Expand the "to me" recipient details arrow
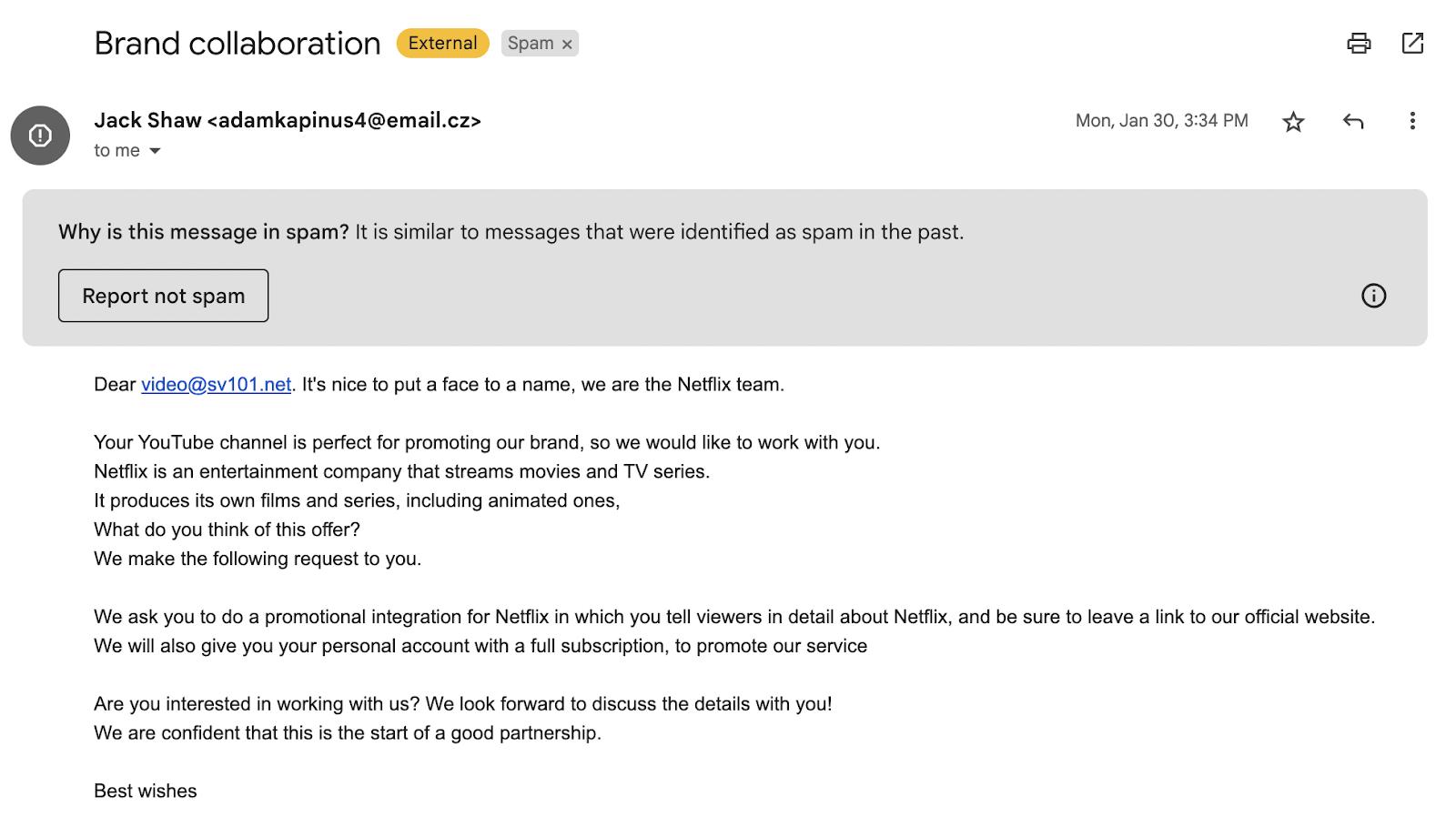 click(155, 151)
